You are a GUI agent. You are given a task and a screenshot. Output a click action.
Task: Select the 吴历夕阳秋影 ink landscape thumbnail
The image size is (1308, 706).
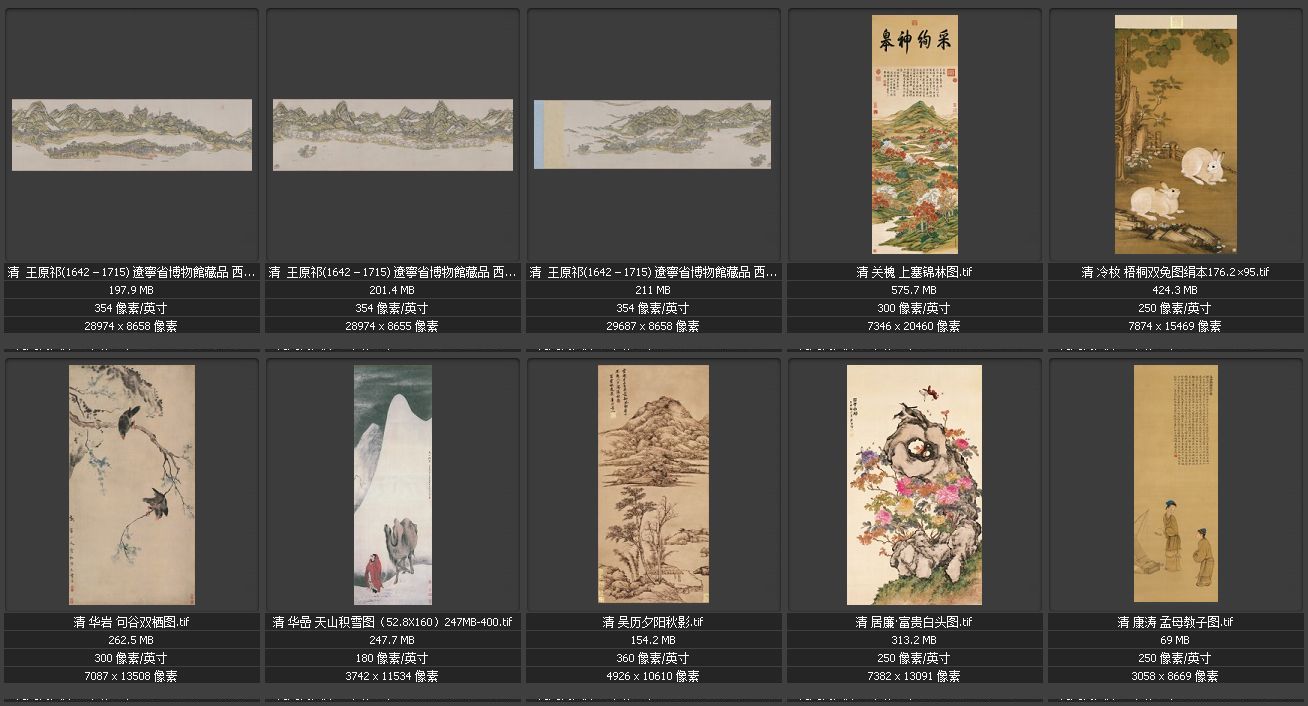[x=653, y=484]
